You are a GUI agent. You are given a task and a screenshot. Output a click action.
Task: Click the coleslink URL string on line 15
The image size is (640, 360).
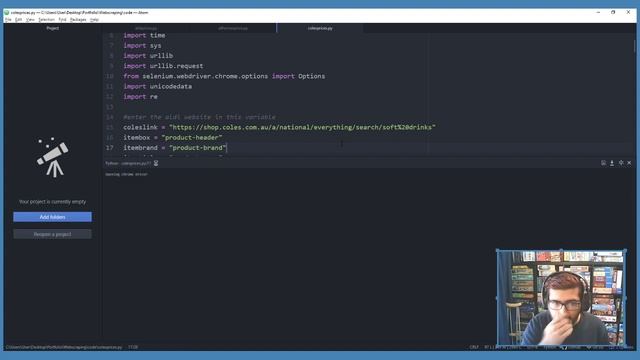302,127
